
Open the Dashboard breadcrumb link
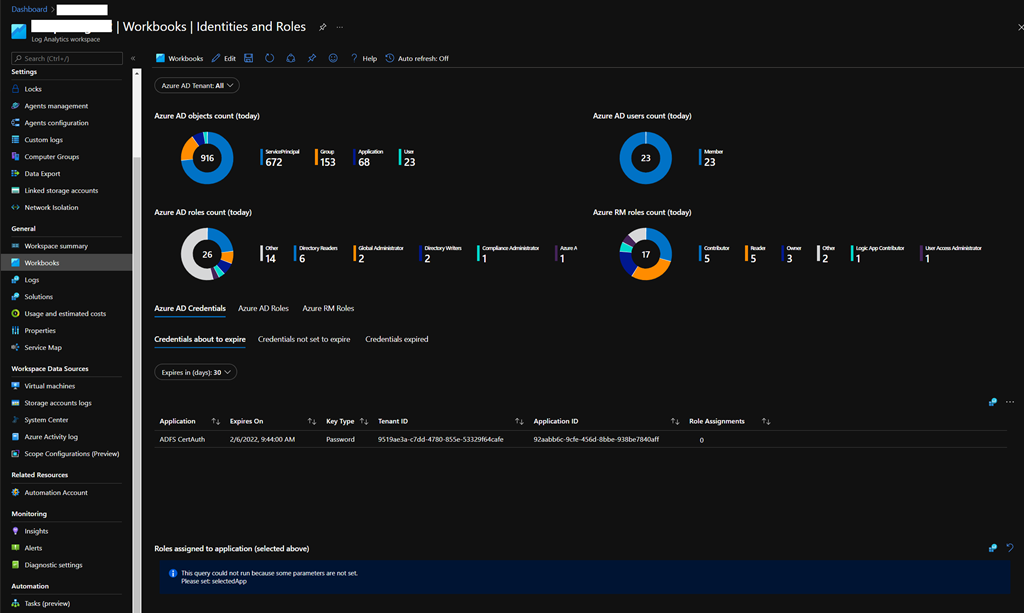[x=29, y=9]
